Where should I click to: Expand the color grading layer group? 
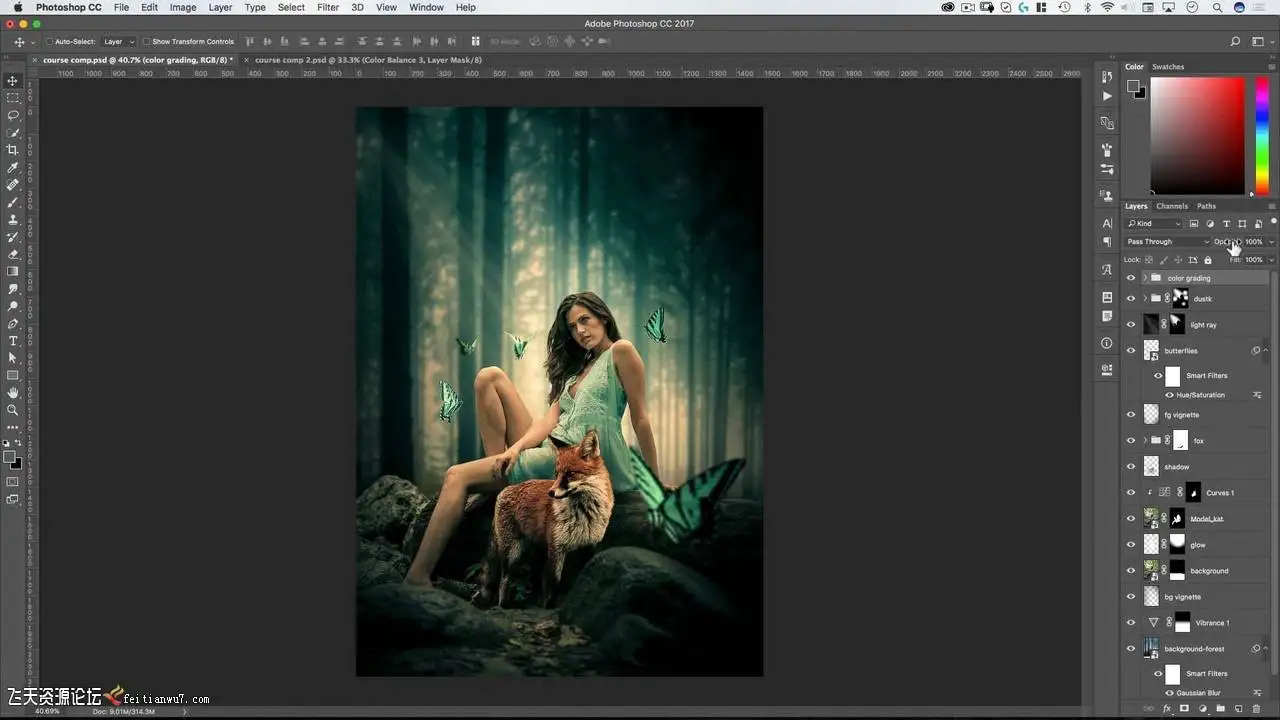point(1144,278)
